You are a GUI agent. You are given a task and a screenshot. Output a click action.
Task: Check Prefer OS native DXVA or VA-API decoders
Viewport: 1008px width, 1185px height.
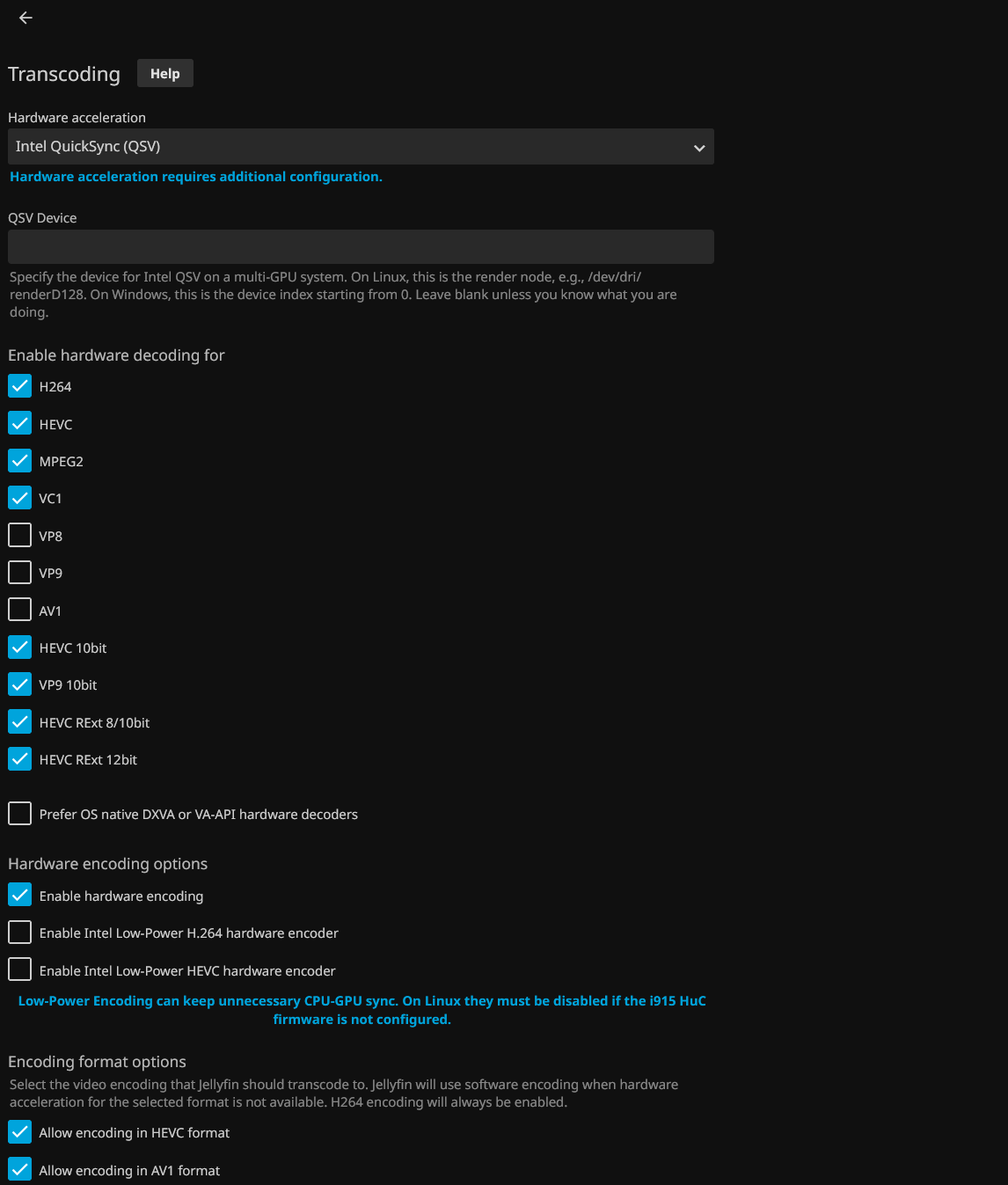click(19, 814)
